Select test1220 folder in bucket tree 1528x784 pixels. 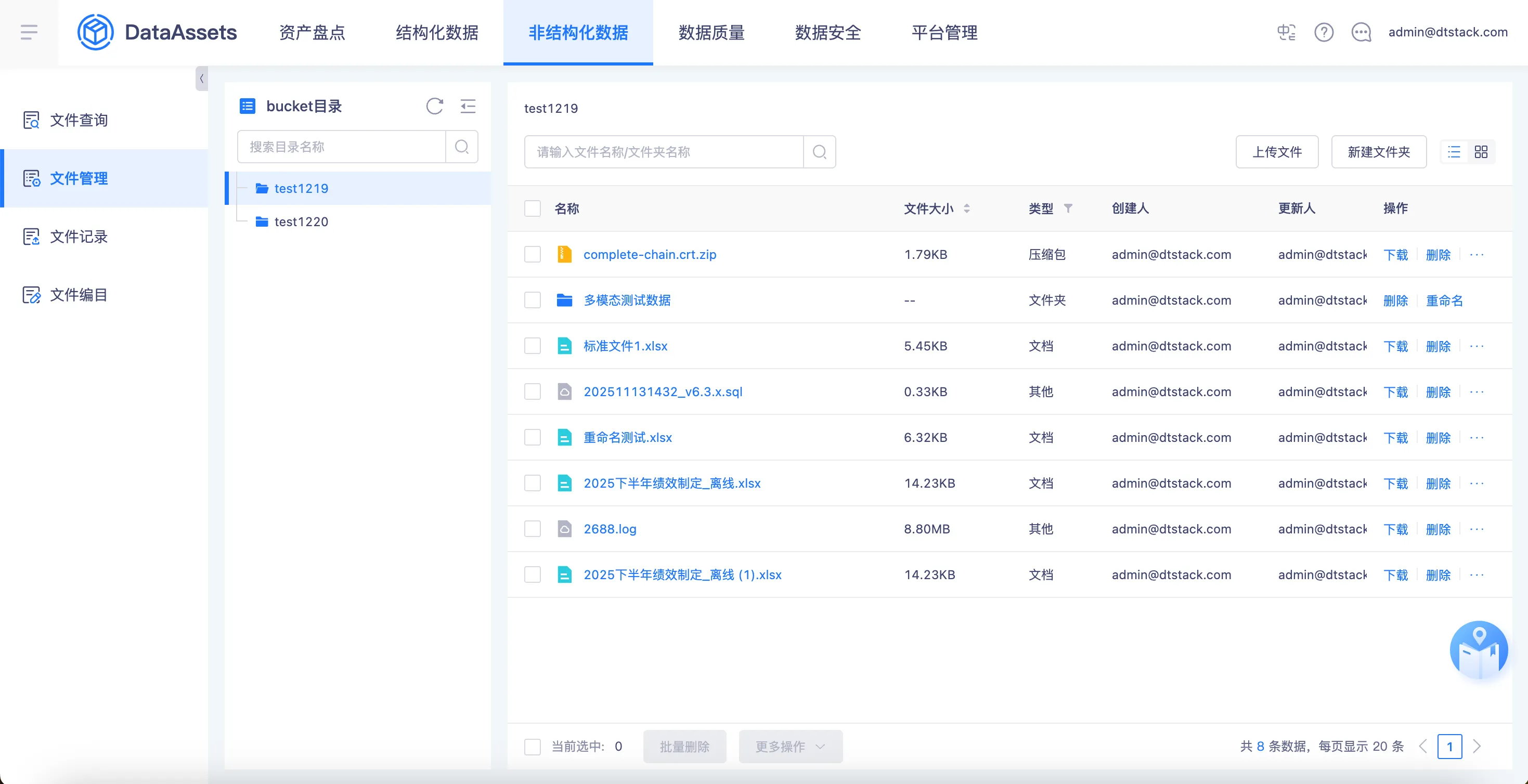(301, 222)
